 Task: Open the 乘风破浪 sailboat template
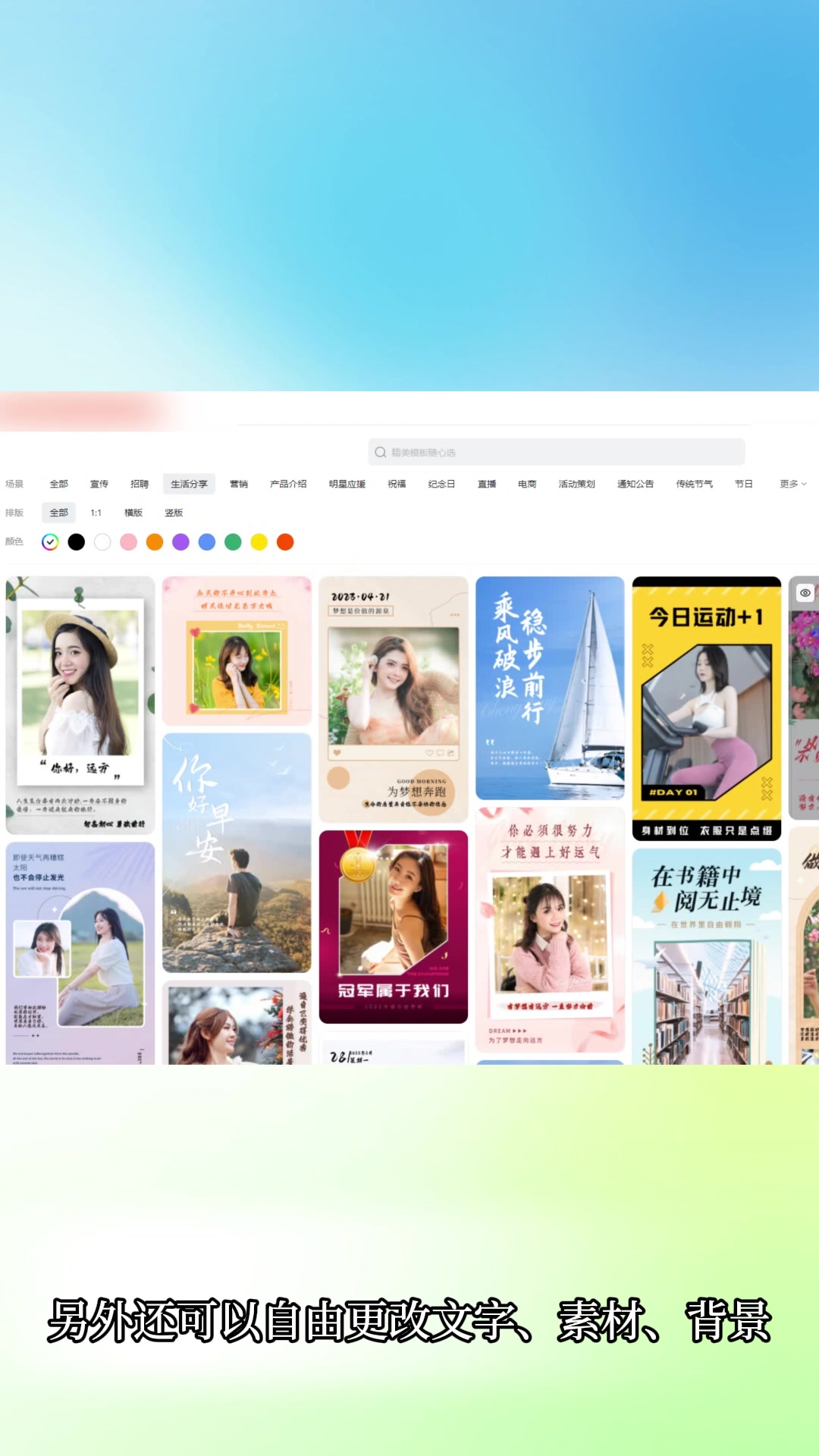550,688
